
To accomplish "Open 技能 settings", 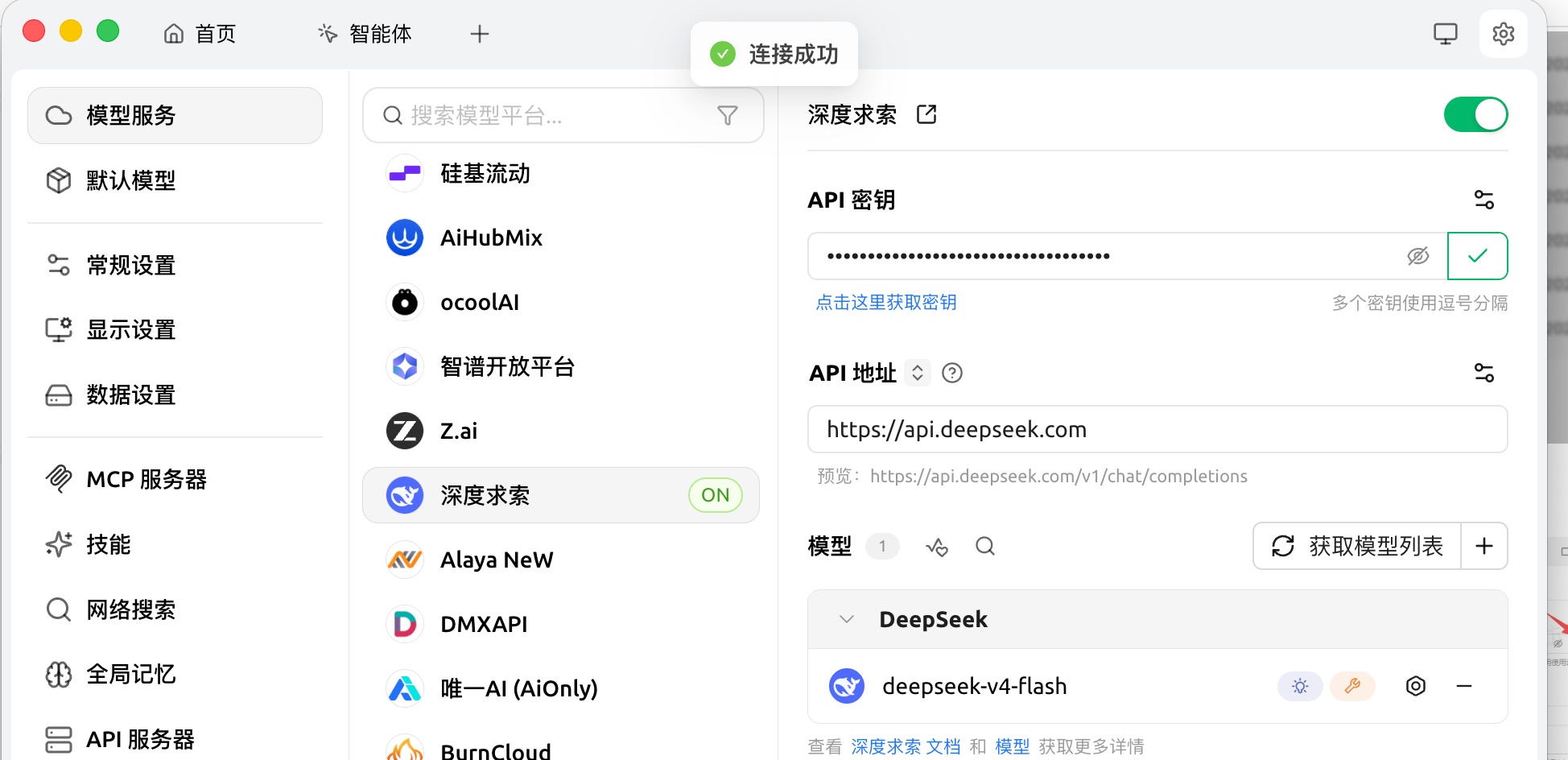I will click(x=175, y=544).
